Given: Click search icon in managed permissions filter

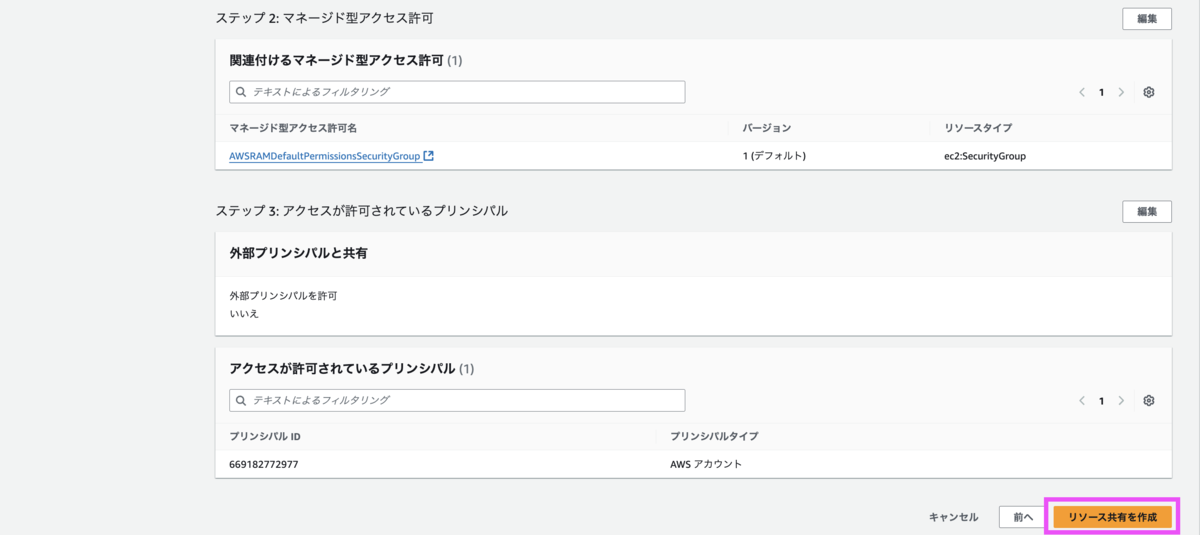Looking at the screenshot, I should click(240, 92).
